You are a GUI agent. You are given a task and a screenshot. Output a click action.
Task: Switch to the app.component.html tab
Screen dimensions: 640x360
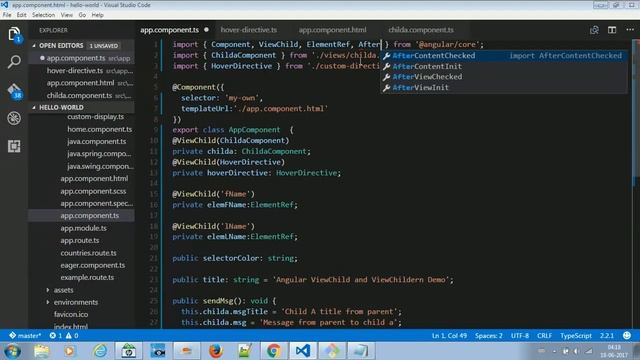(x=332, y=30)
